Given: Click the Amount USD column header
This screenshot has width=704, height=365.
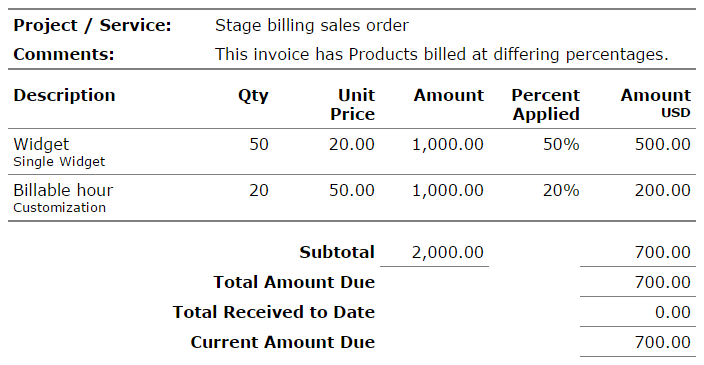Looking at the screenshot, I should [656, 103].
